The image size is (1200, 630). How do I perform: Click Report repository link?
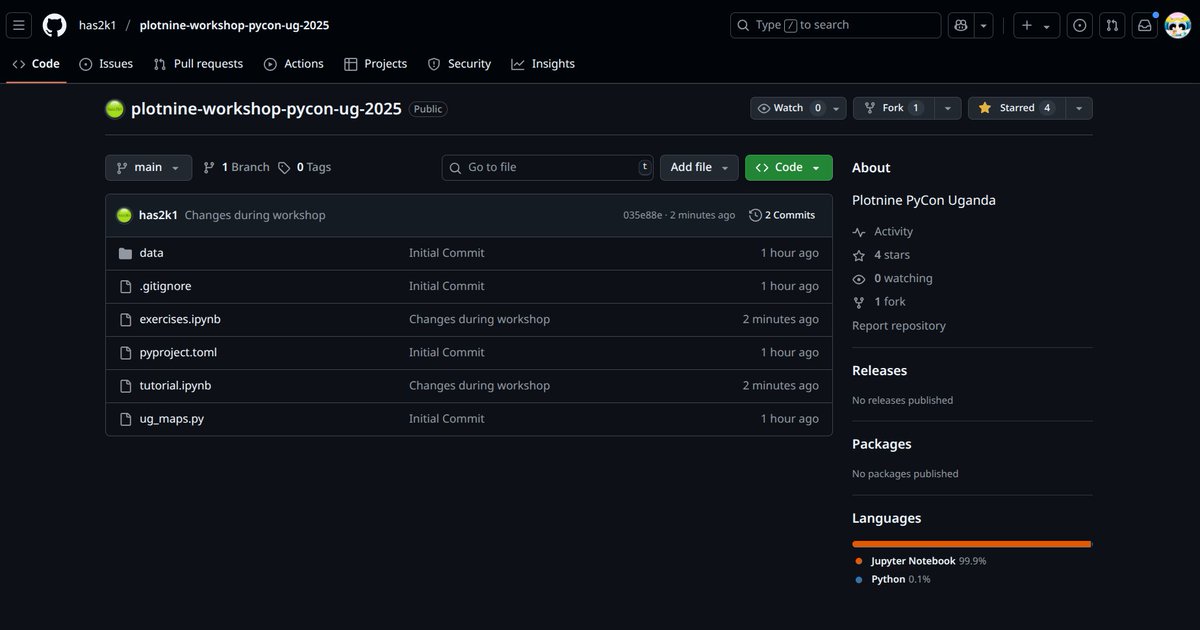point(899,326)
